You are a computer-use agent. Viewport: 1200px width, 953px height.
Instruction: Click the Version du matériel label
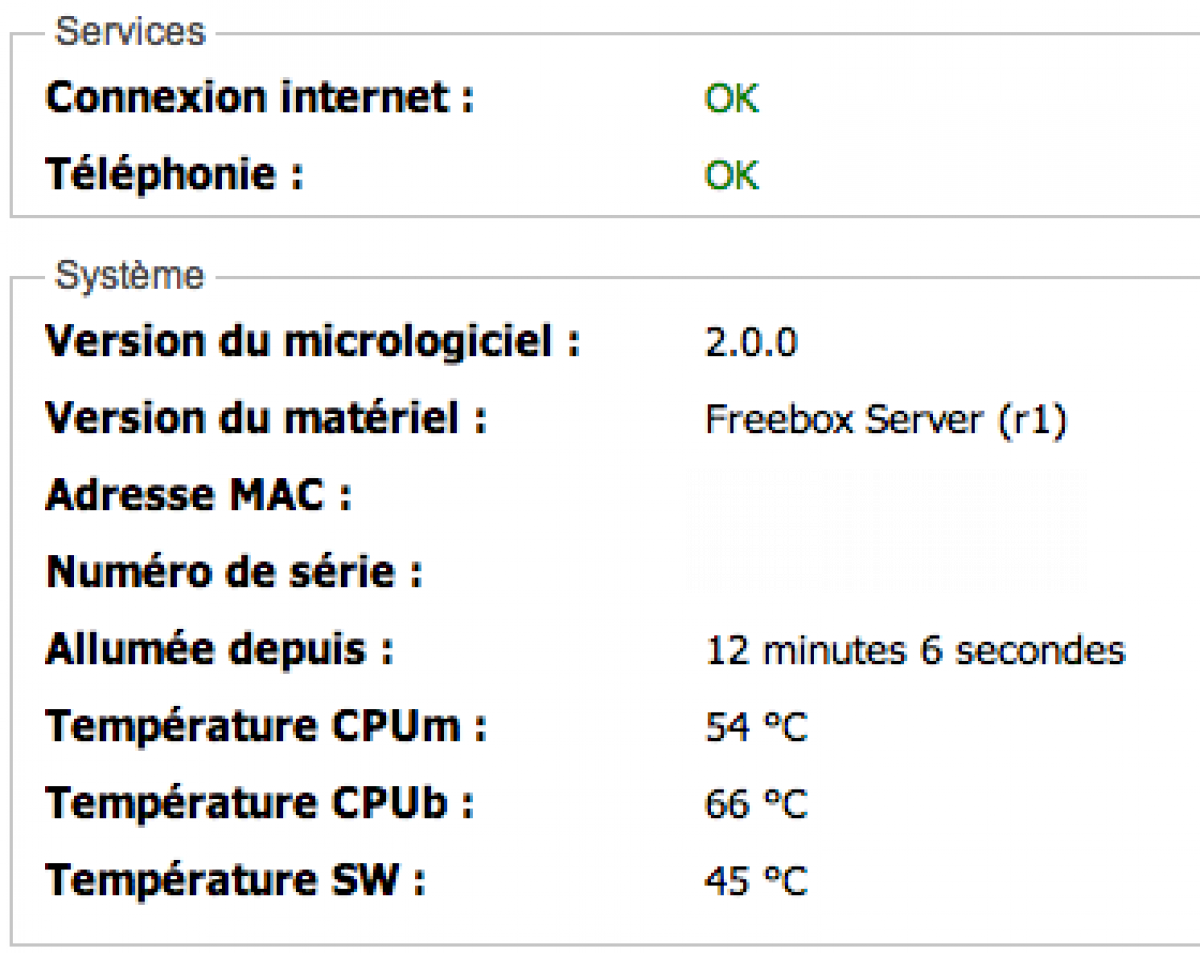[x=266, y=420]
